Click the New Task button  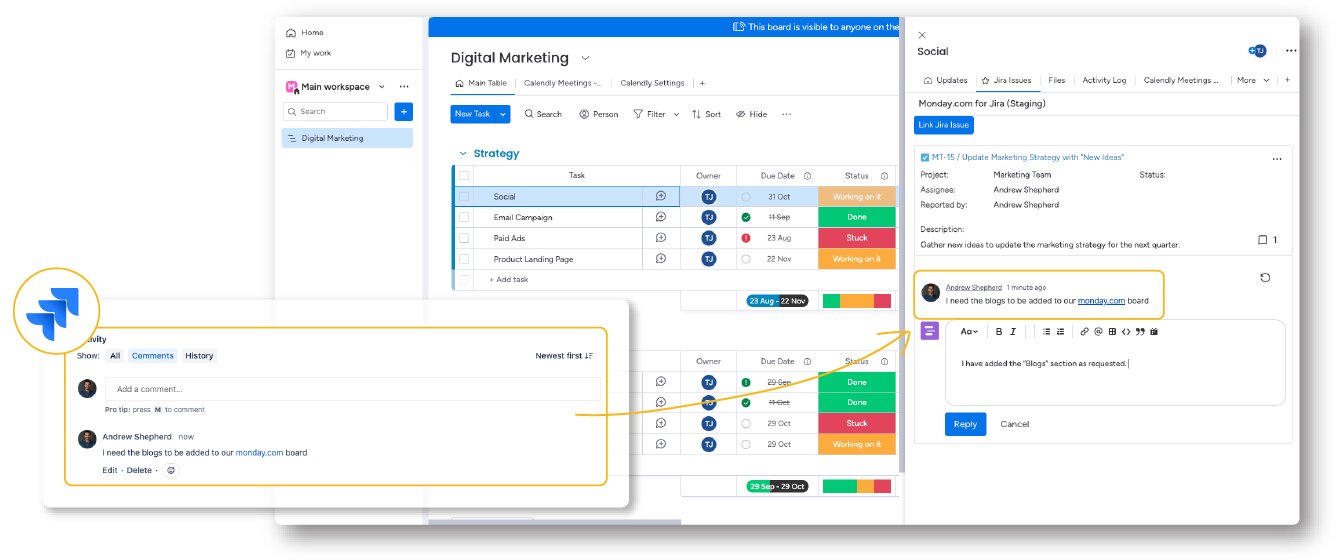pos(473,114)
